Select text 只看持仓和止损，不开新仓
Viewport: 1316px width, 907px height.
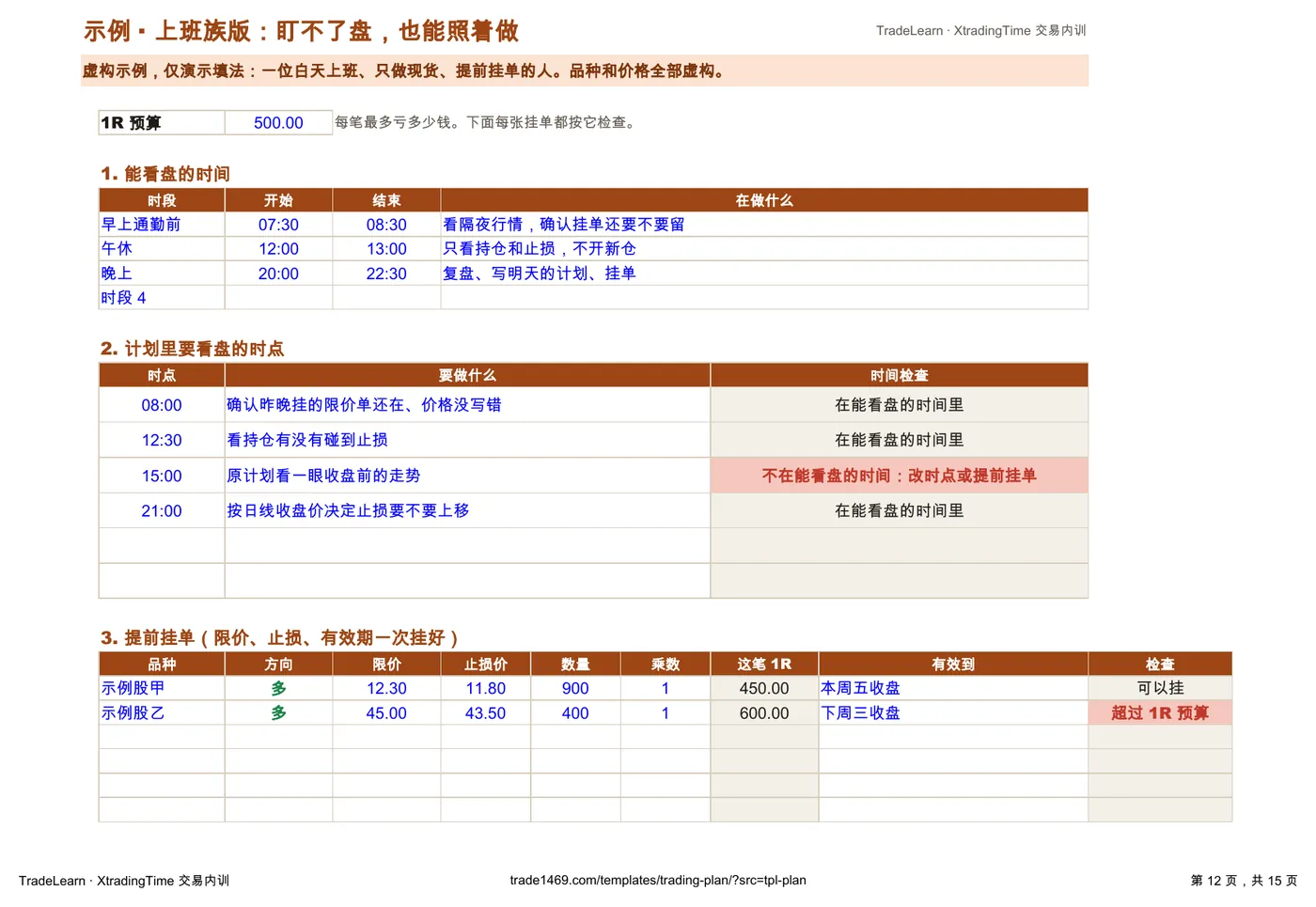click(x=540, y=249)
